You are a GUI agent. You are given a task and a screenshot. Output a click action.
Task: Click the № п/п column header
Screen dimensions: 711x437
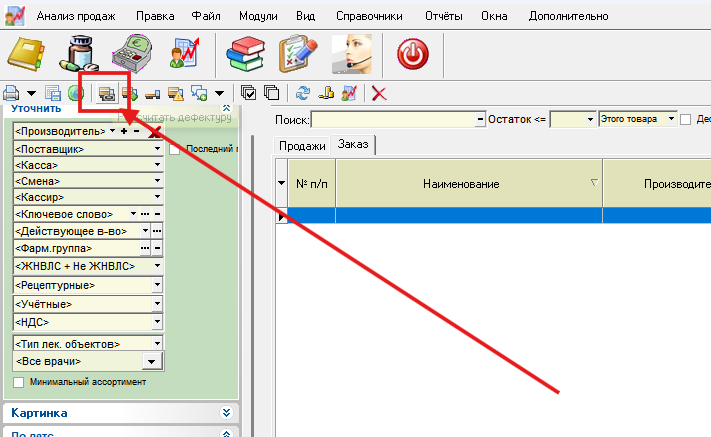pos(312,184)
